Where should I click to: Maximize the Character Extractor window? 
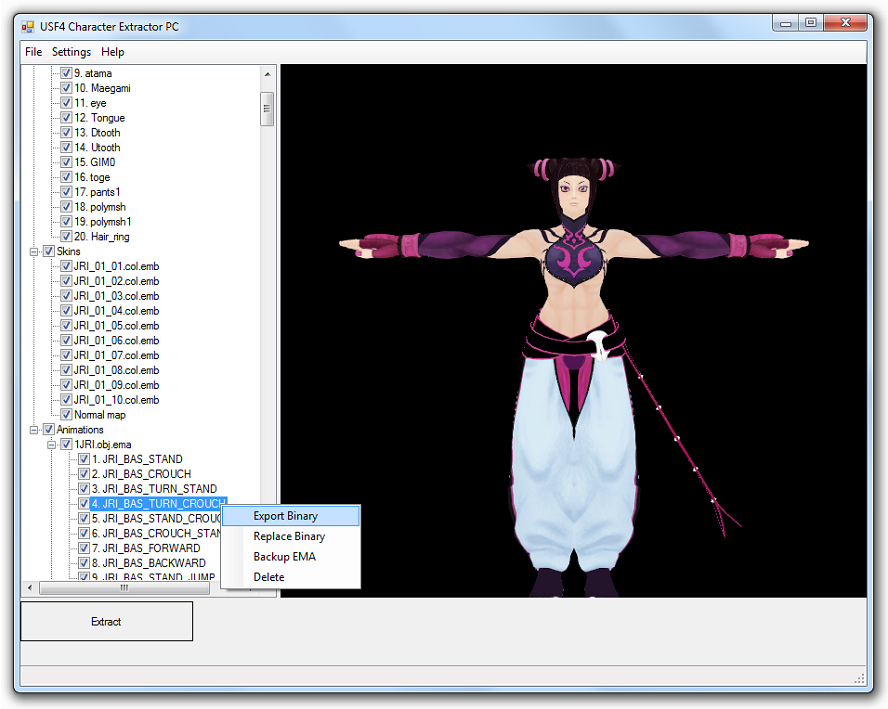[x=811, y=23]
